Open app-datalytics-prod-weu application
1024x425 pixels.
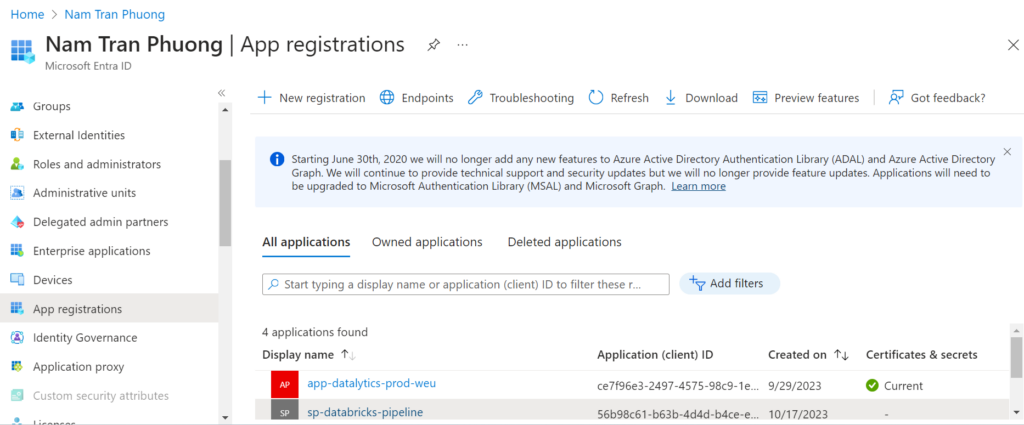click(x=371, y=383)
